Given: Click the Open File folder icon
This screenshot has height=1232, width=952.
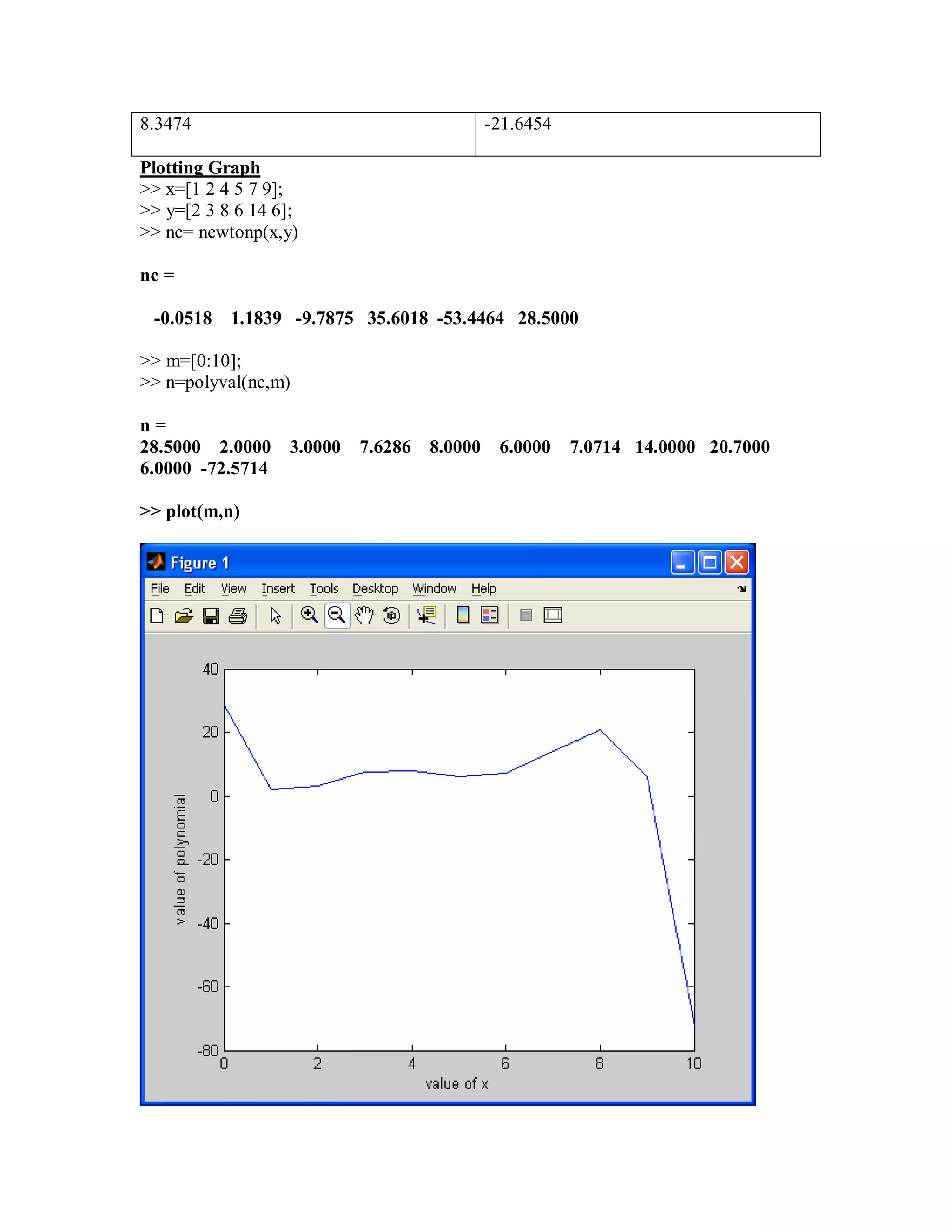Looking at the screenshot, I should click(x=184, y=616).
